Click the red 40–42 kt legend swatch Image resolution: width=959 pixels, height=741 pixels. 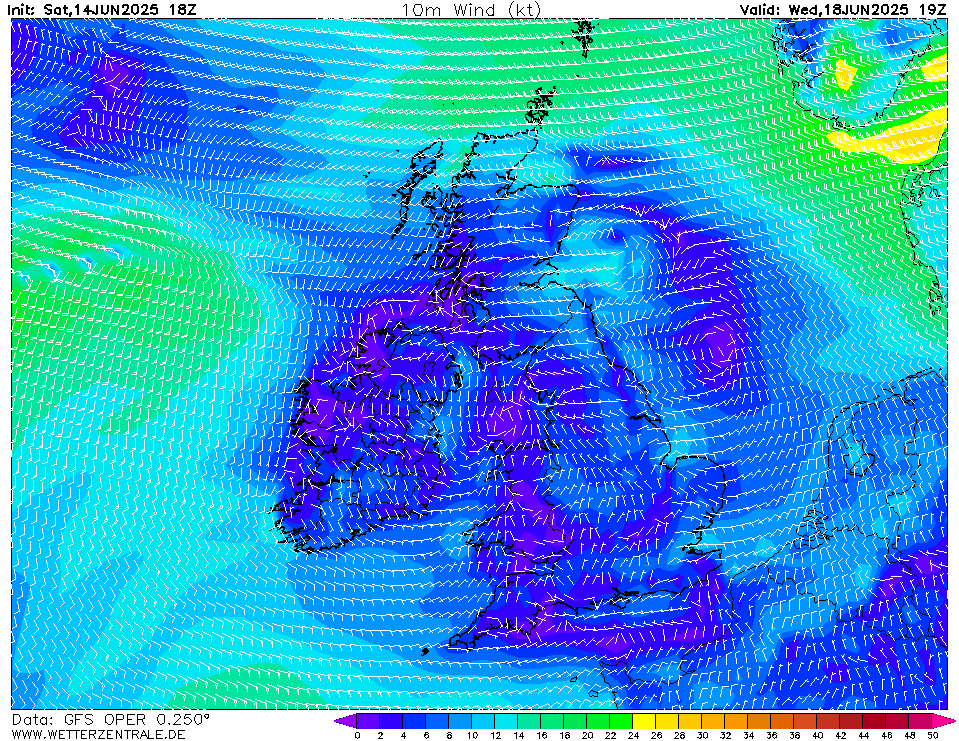tap(829, 721)
